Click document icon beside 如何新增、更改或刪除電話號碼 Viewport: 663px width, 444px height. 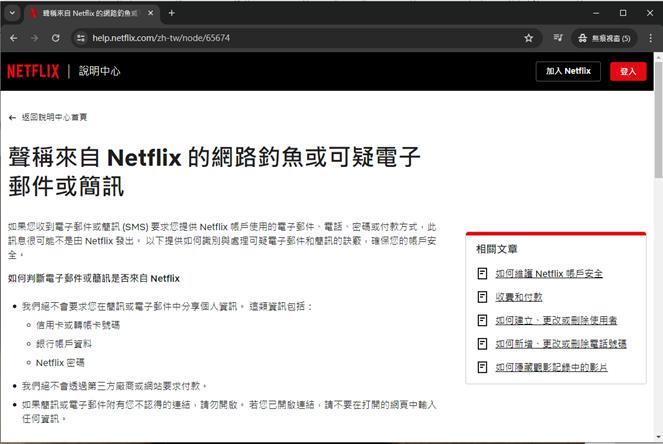482,344
